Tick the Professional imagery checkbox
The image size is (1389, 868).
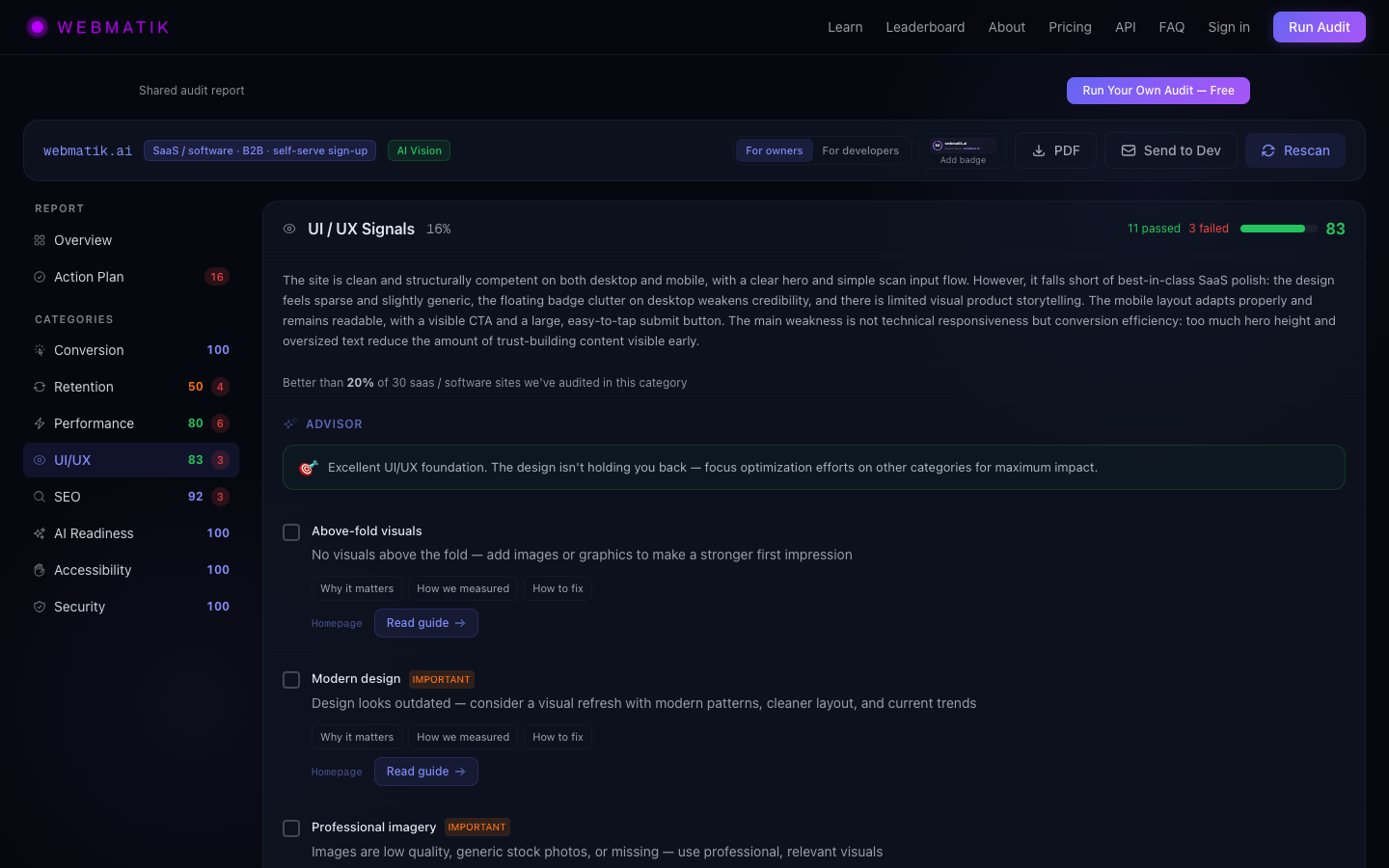pyautogui.click(x=291, y=828)
